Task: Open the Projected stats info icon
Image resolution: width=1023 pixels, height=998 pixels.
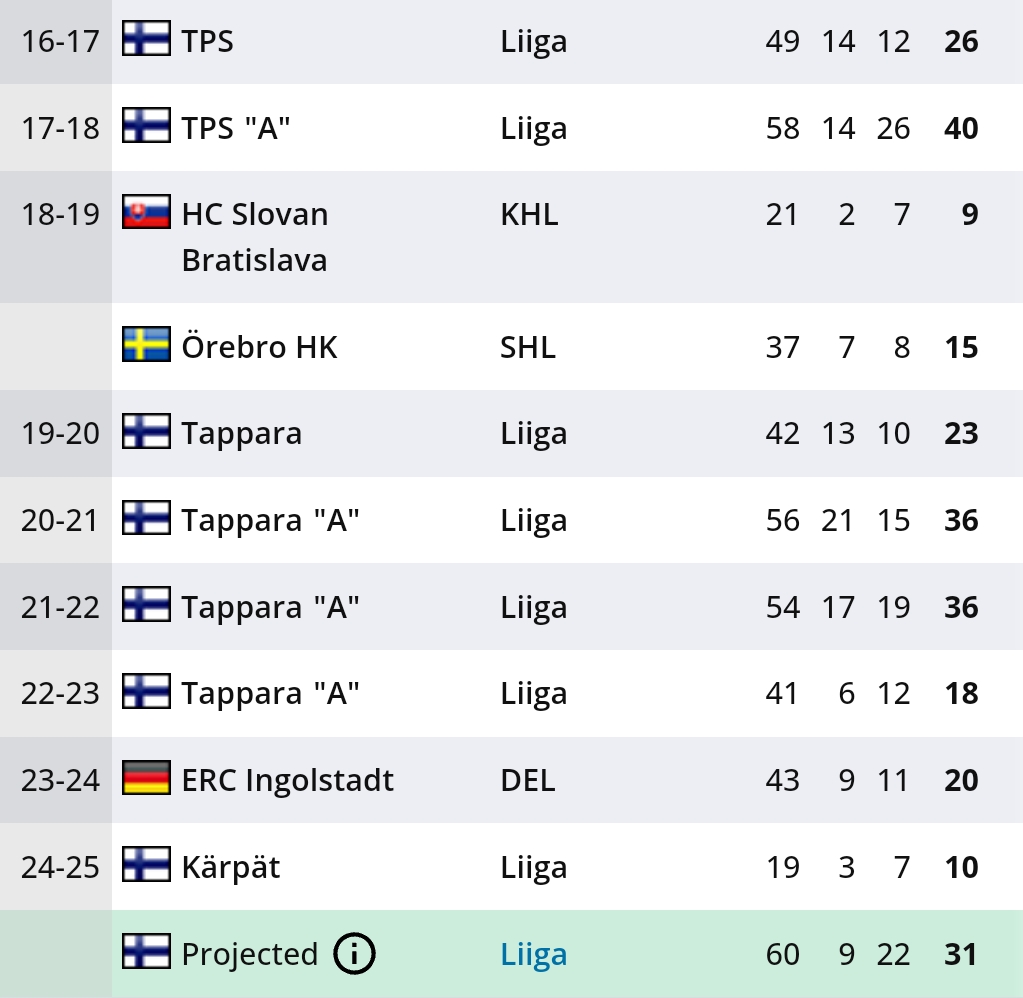Action: point(354,954)
